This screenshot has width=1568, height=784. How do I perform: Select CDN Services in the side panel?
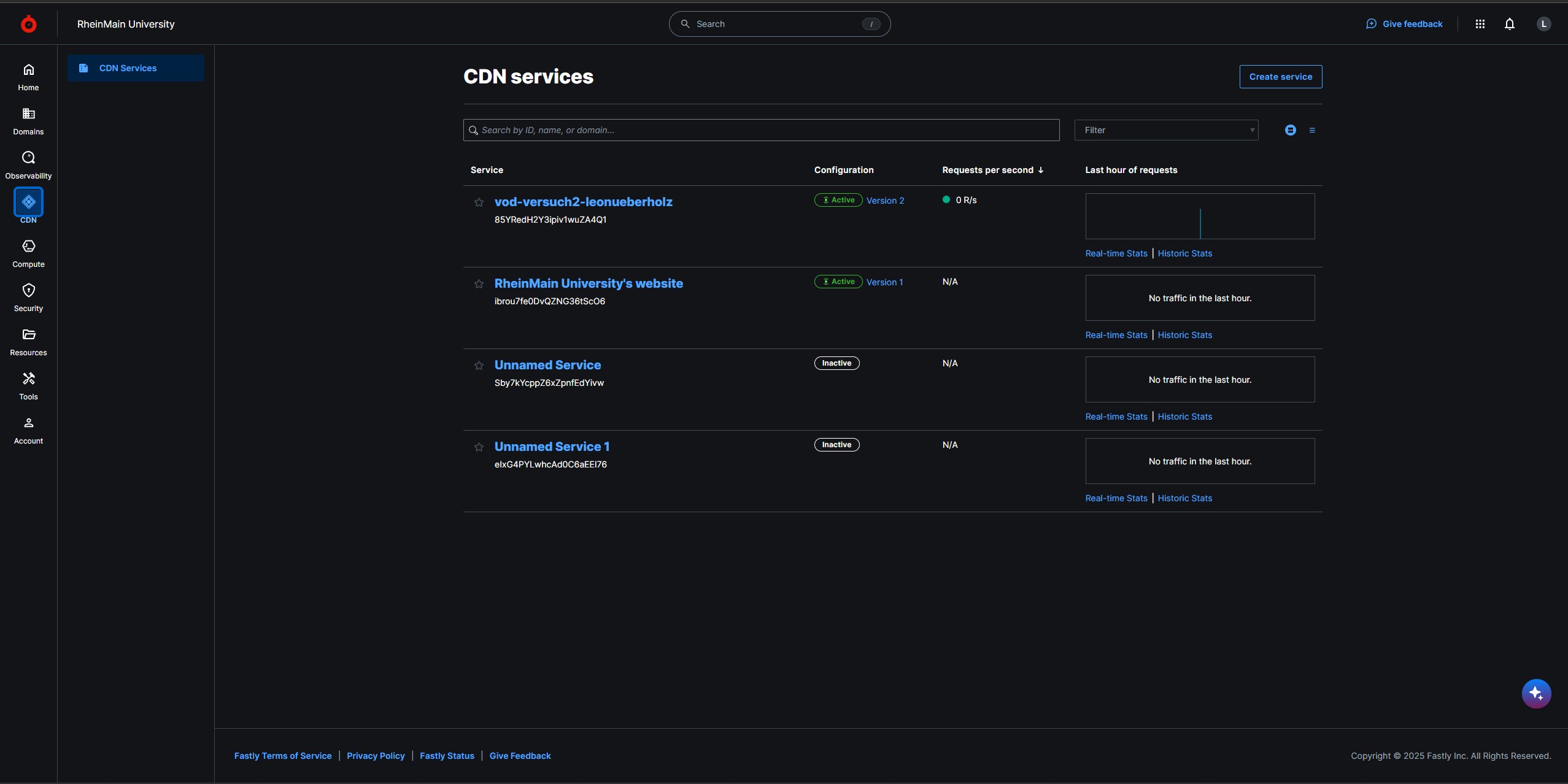tap(136, 68)
